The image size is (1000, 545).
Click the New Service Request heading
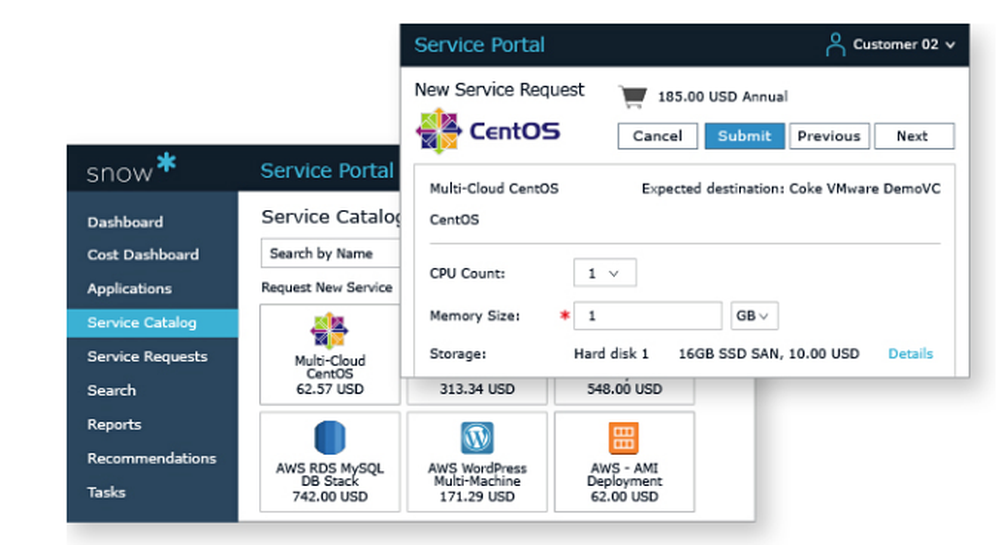coord(499,90)
